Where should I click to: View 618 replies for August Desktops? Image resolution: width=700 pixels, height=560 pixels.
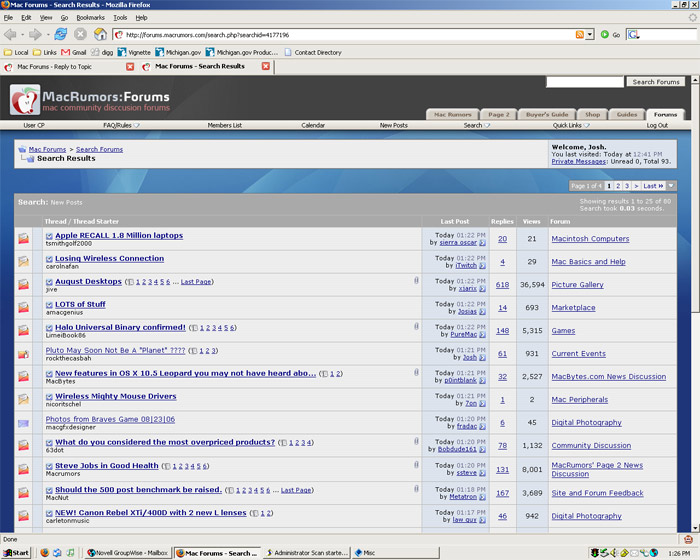[502, 285]
